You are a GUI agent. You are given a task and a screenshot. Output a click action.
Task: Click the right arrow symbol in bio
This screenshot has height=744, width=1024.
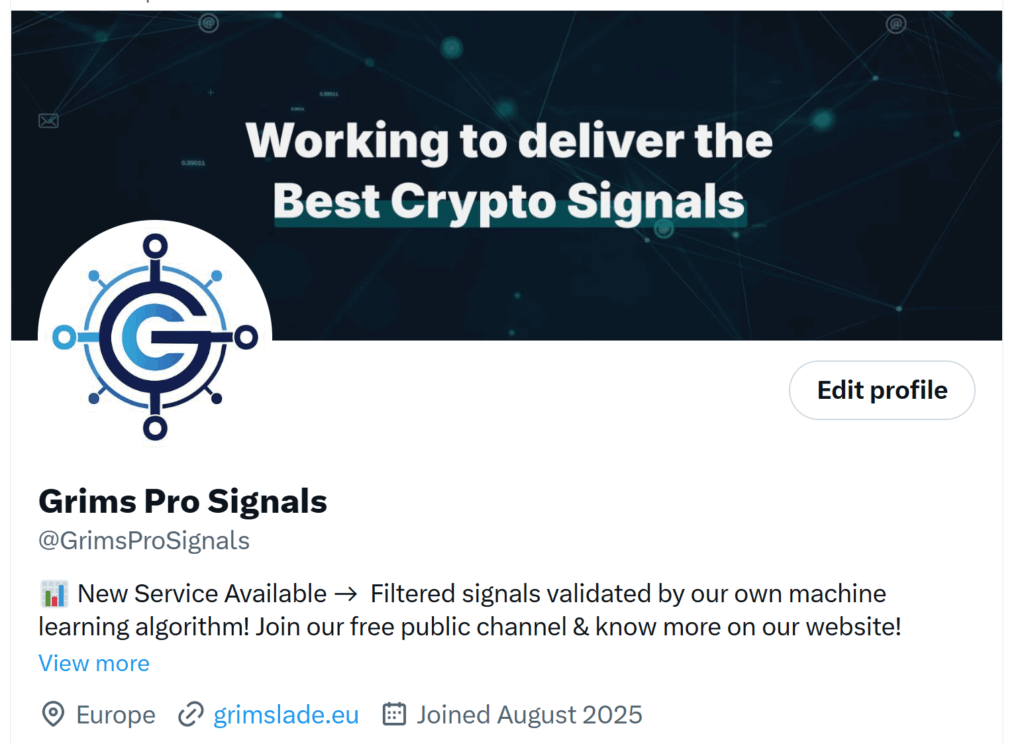click(x=347, y=594)
